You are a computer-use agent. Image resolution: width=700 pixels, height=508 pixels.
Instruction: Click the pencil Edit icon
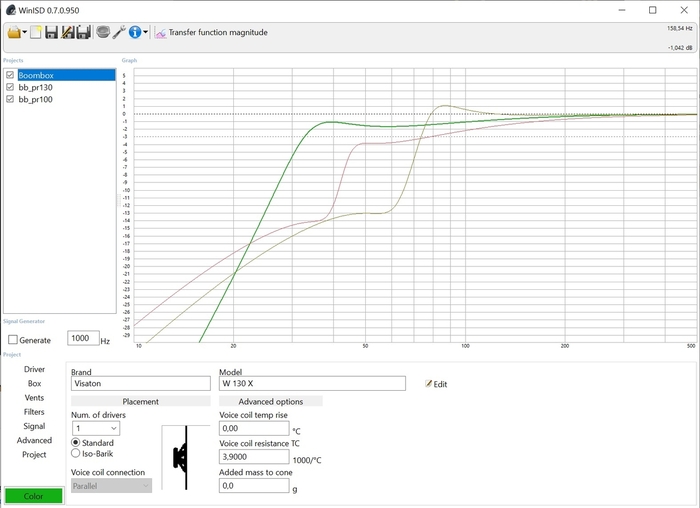(x=430, y=384)
